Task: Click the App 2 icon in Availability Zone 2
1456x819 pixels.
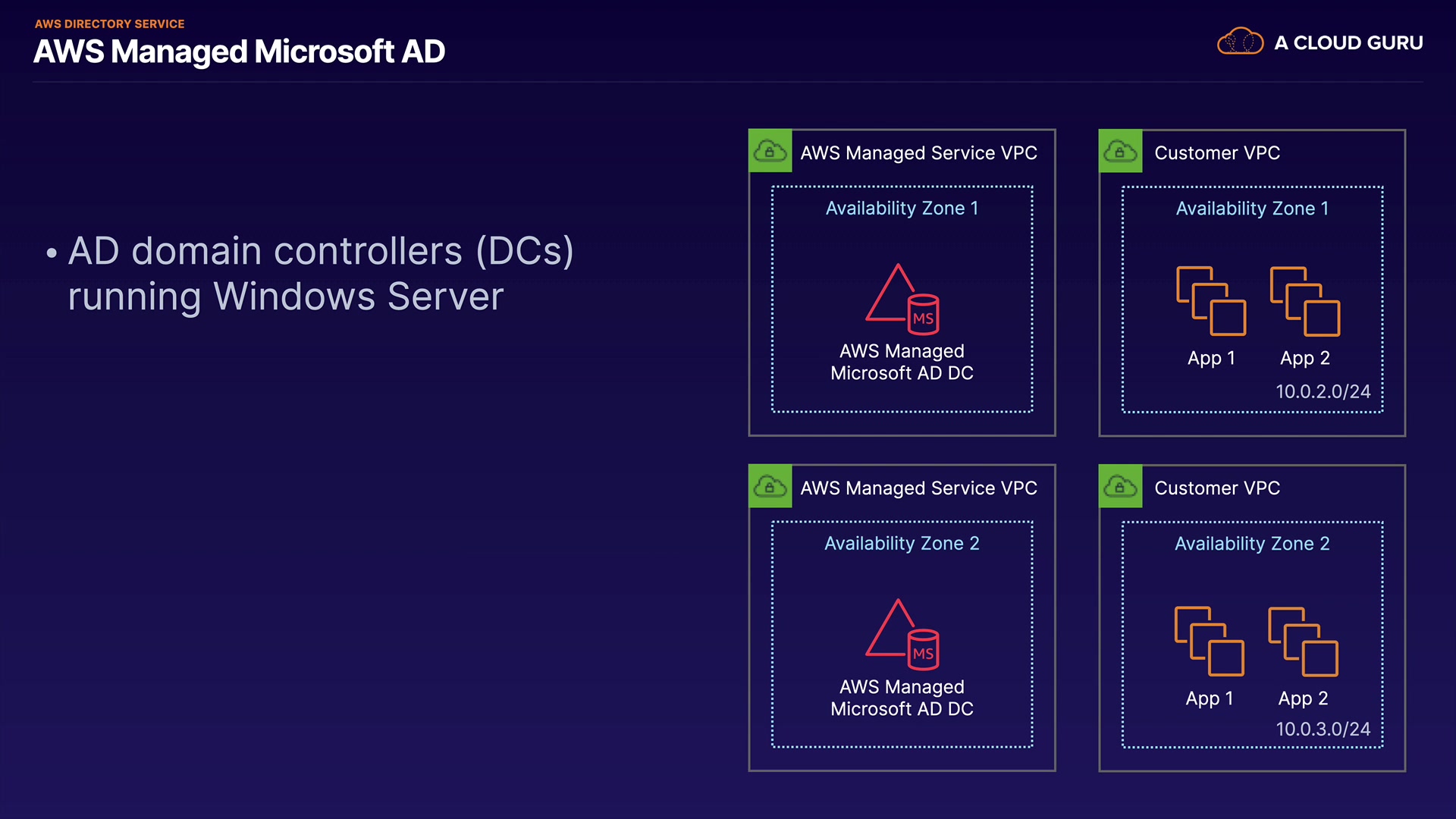Action: tap(1304, 641)
